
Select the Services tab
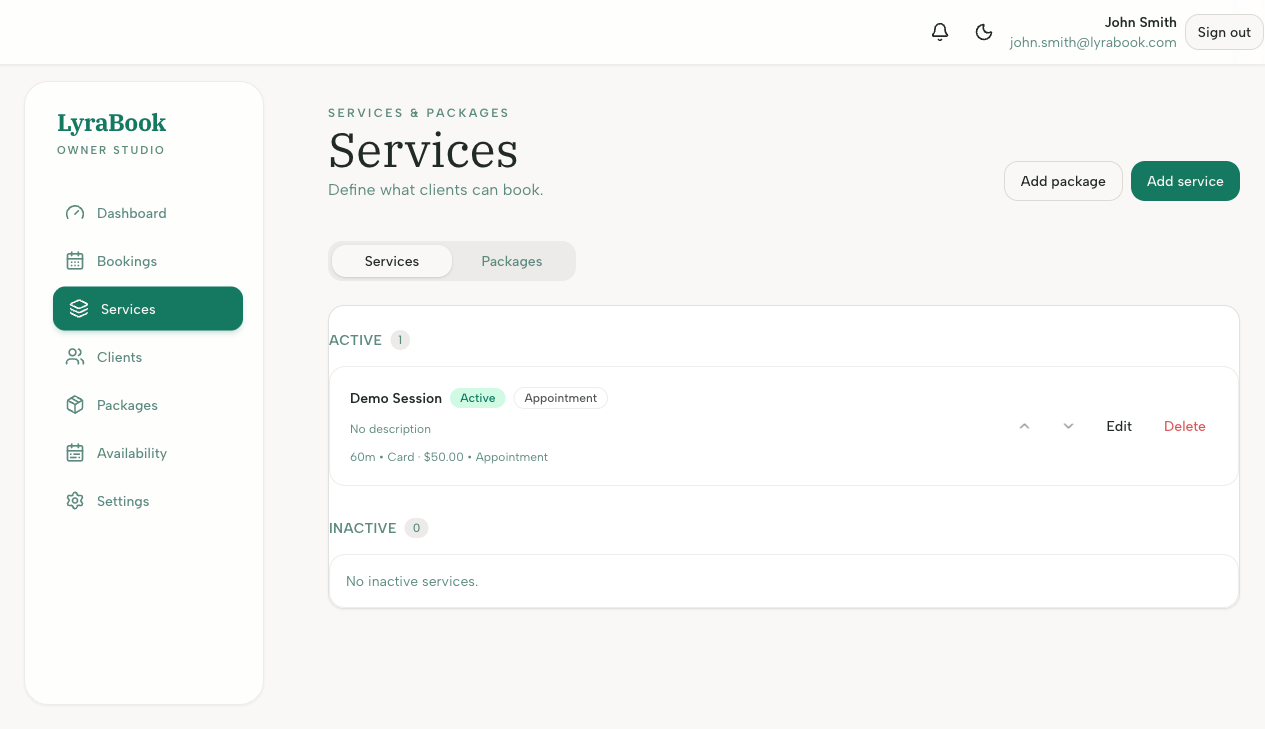[391, 260]
